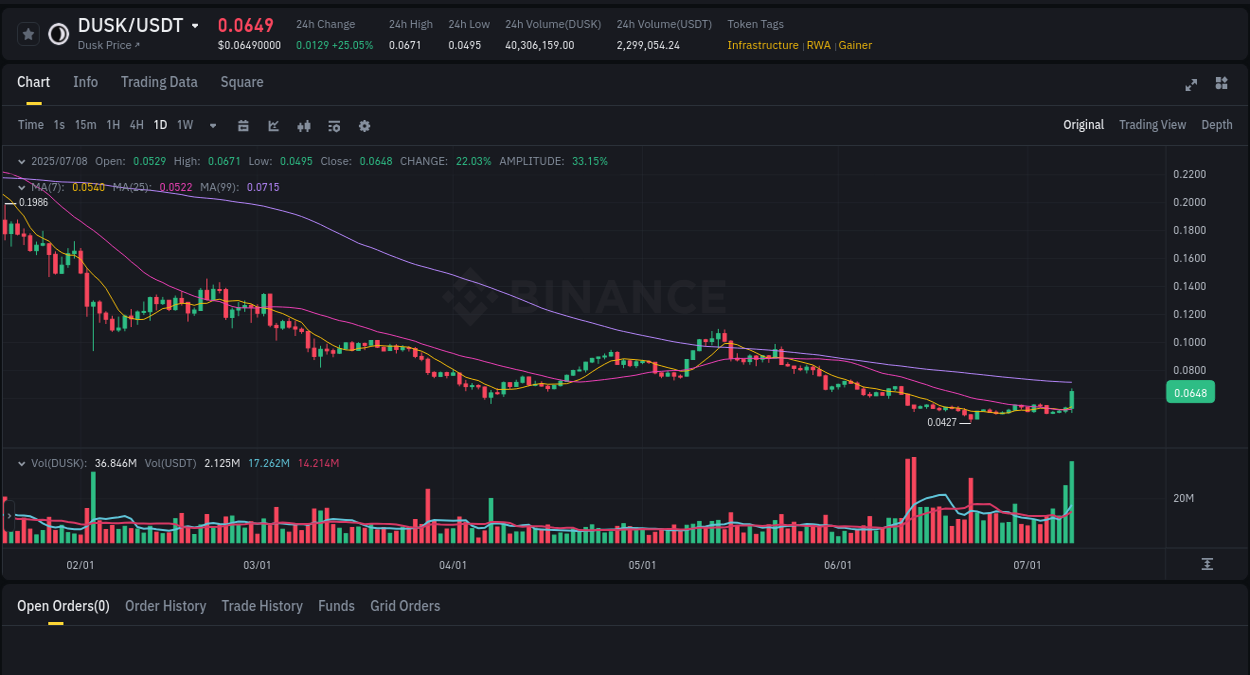
Task: Click the 0.0648 price label on axis
Action: click(1190, 393)
